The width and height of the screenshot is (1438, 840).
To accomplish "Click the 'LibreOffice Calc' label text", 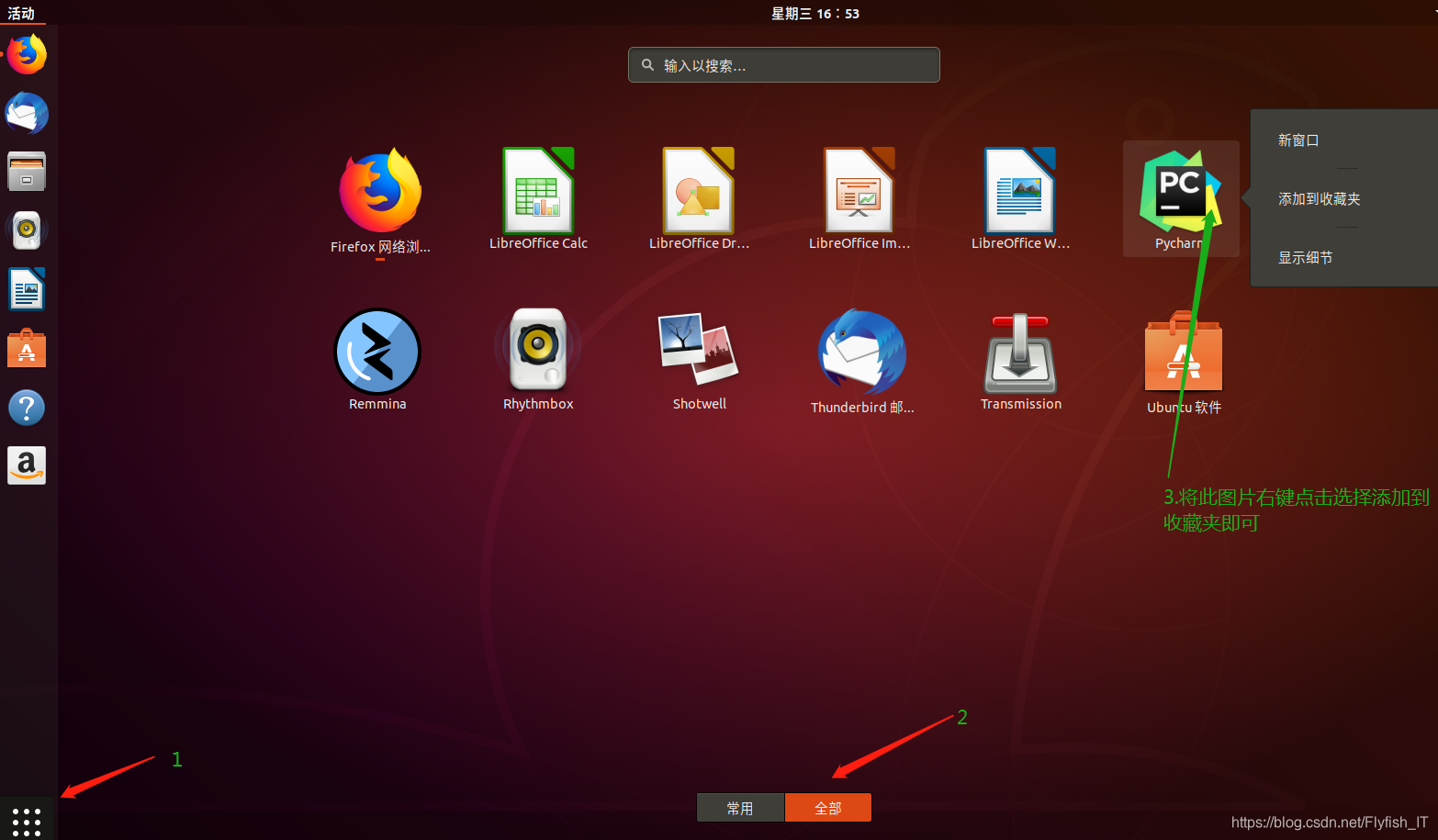I will tap(538, 243).
